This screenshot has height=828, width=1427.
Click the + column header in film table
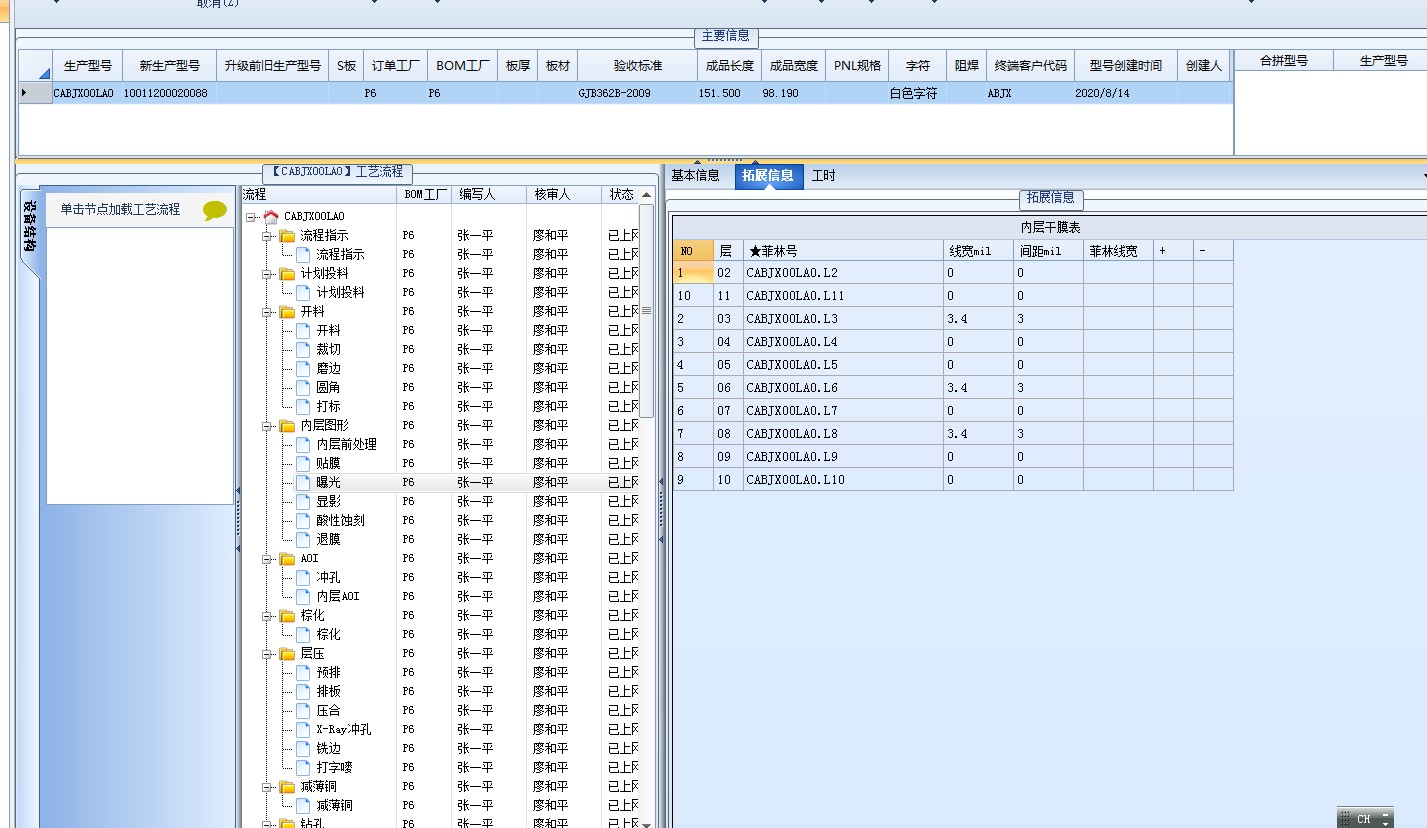click(x=1173, y=251)
